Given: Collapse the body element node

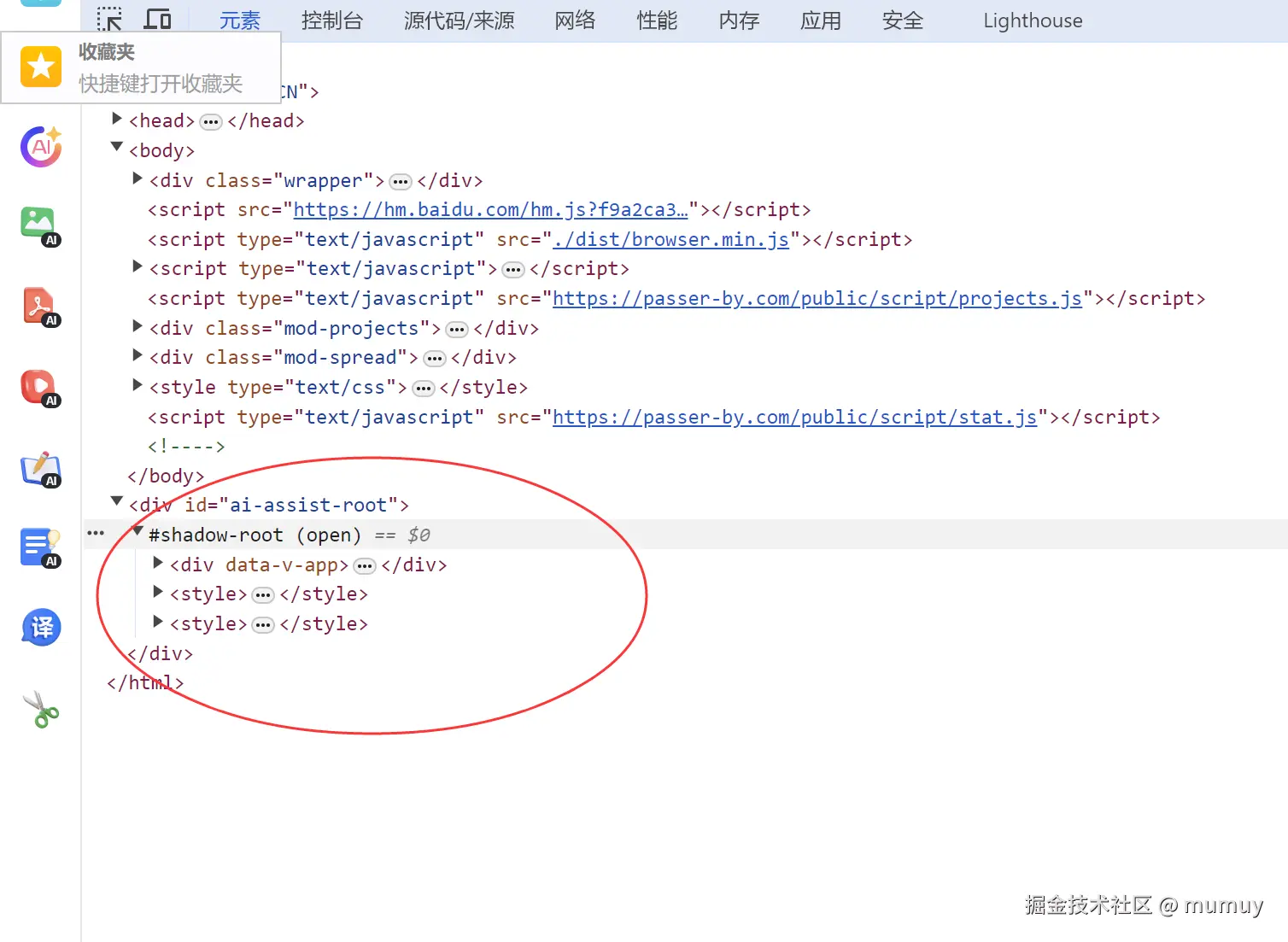Looking at the screenshot, I should click(116, 147).
